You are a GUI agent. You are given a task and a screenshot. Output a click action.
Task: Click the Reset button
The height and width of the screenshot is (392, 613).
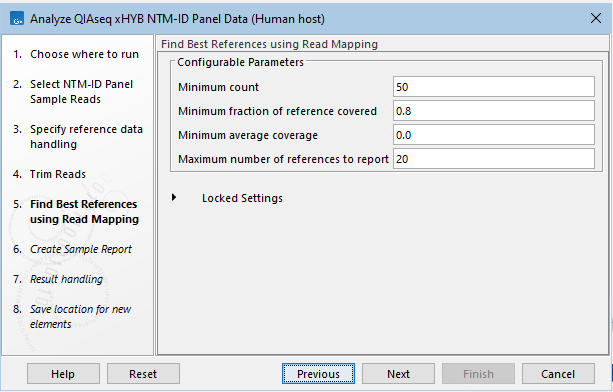(x=143, y=374)
